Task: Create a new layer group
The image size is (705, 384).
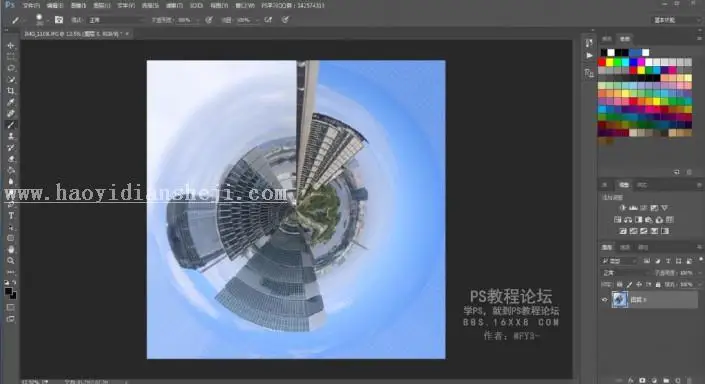Action: tap(666, 380)
